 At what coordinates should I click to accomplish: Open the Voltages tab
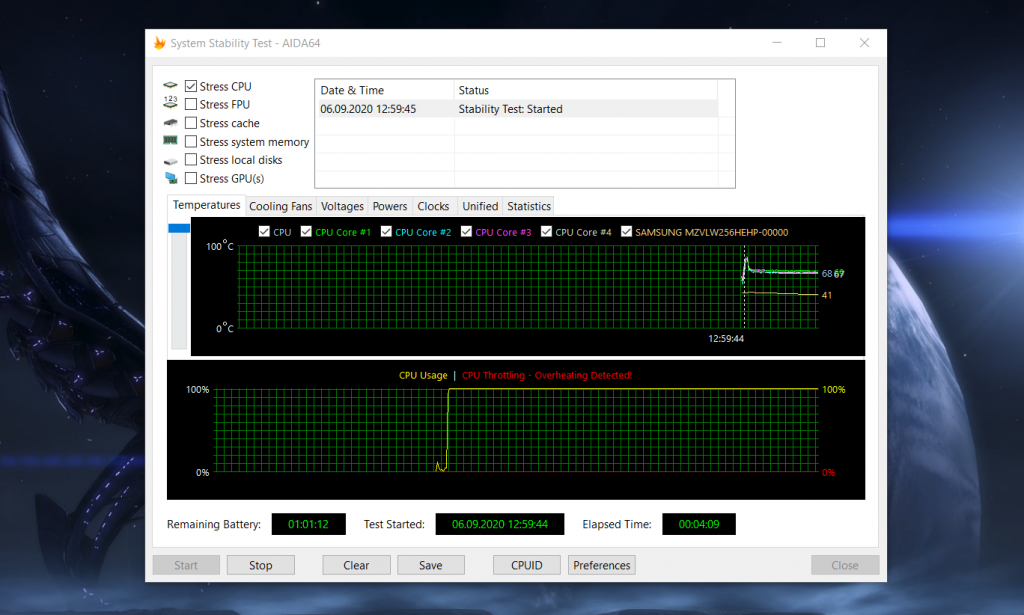click(342, 206)
